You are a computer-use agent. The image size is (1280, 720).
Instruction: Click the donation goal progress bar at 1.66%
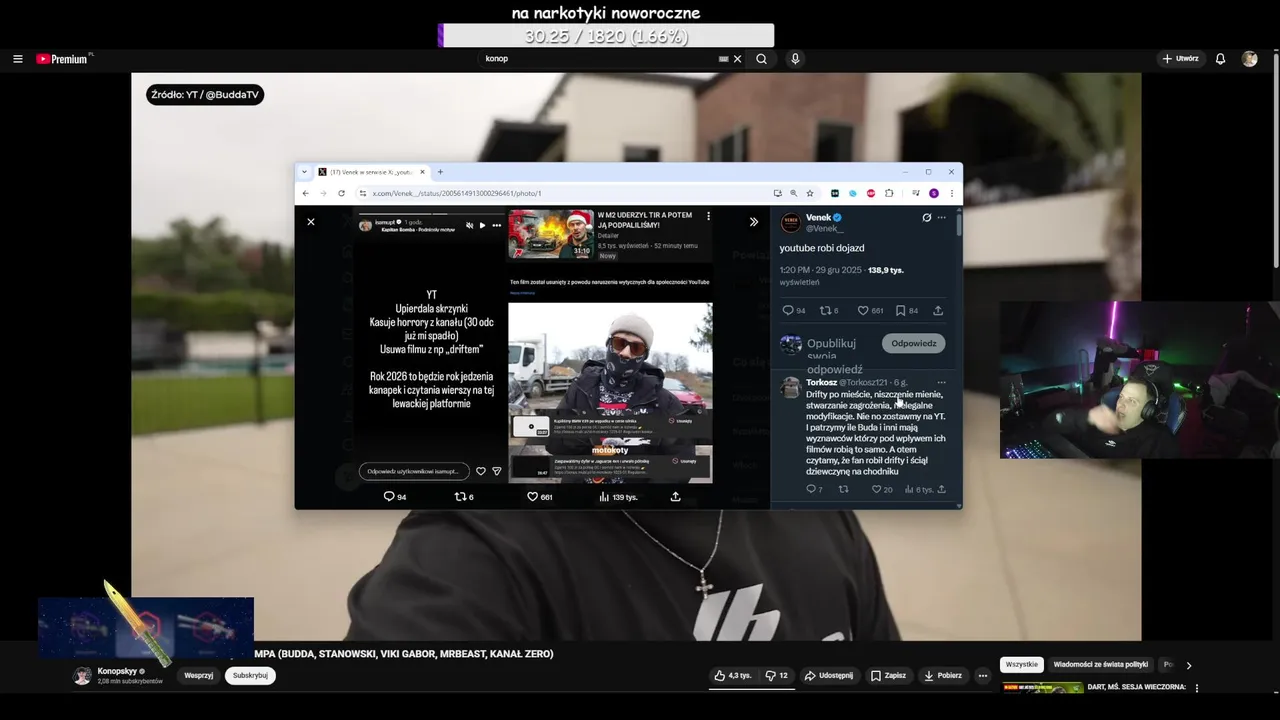click(606, 36)
